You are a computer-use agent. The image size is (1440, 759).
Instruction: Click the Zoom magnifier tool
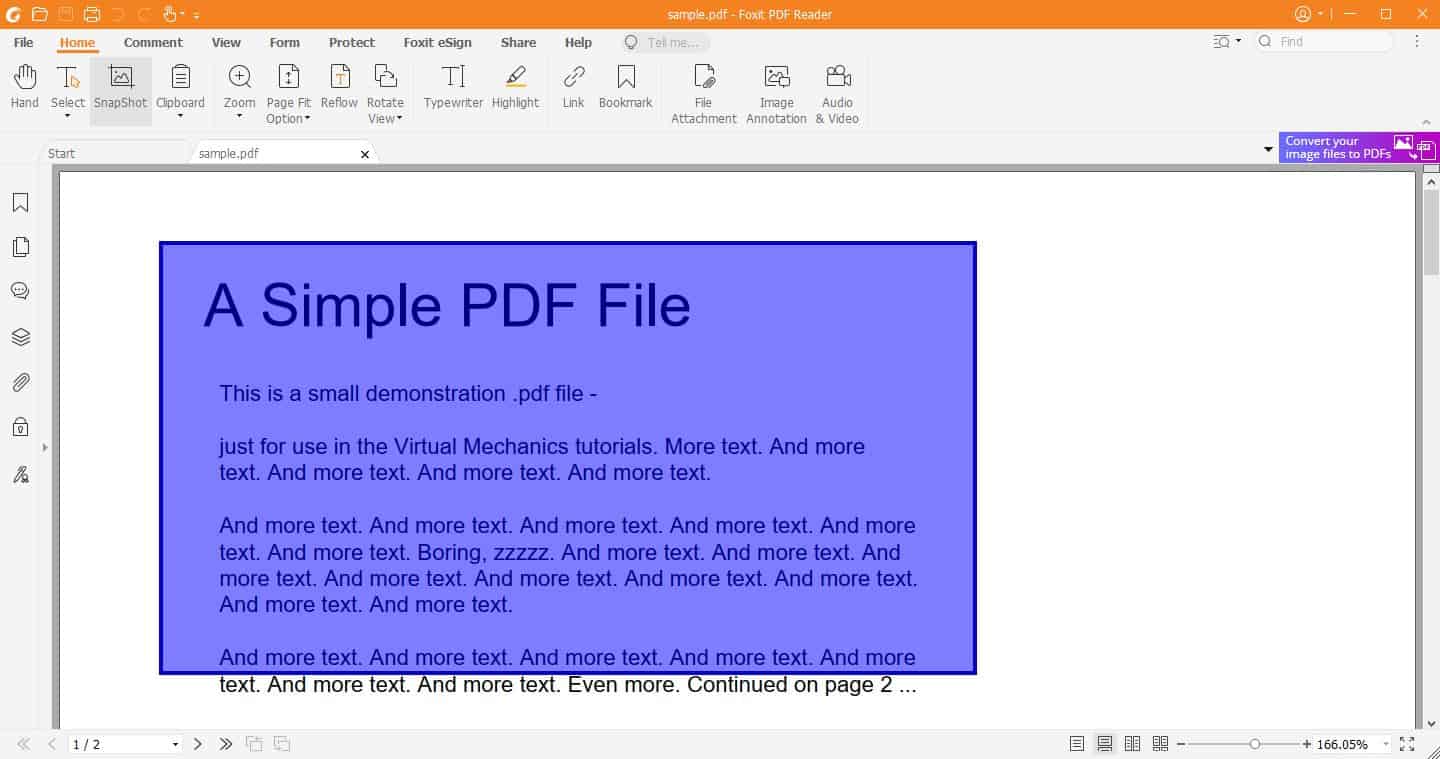pyautogui.click(x=240, y=85)
